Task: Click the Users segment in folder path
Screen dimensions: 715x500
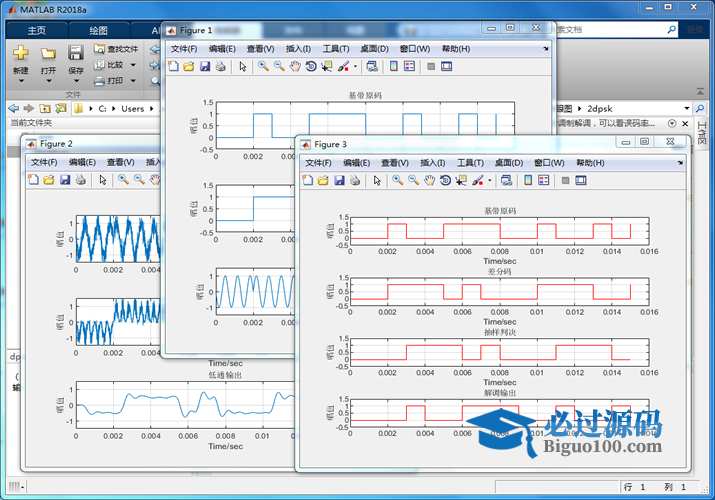Action: coord(133,108)
